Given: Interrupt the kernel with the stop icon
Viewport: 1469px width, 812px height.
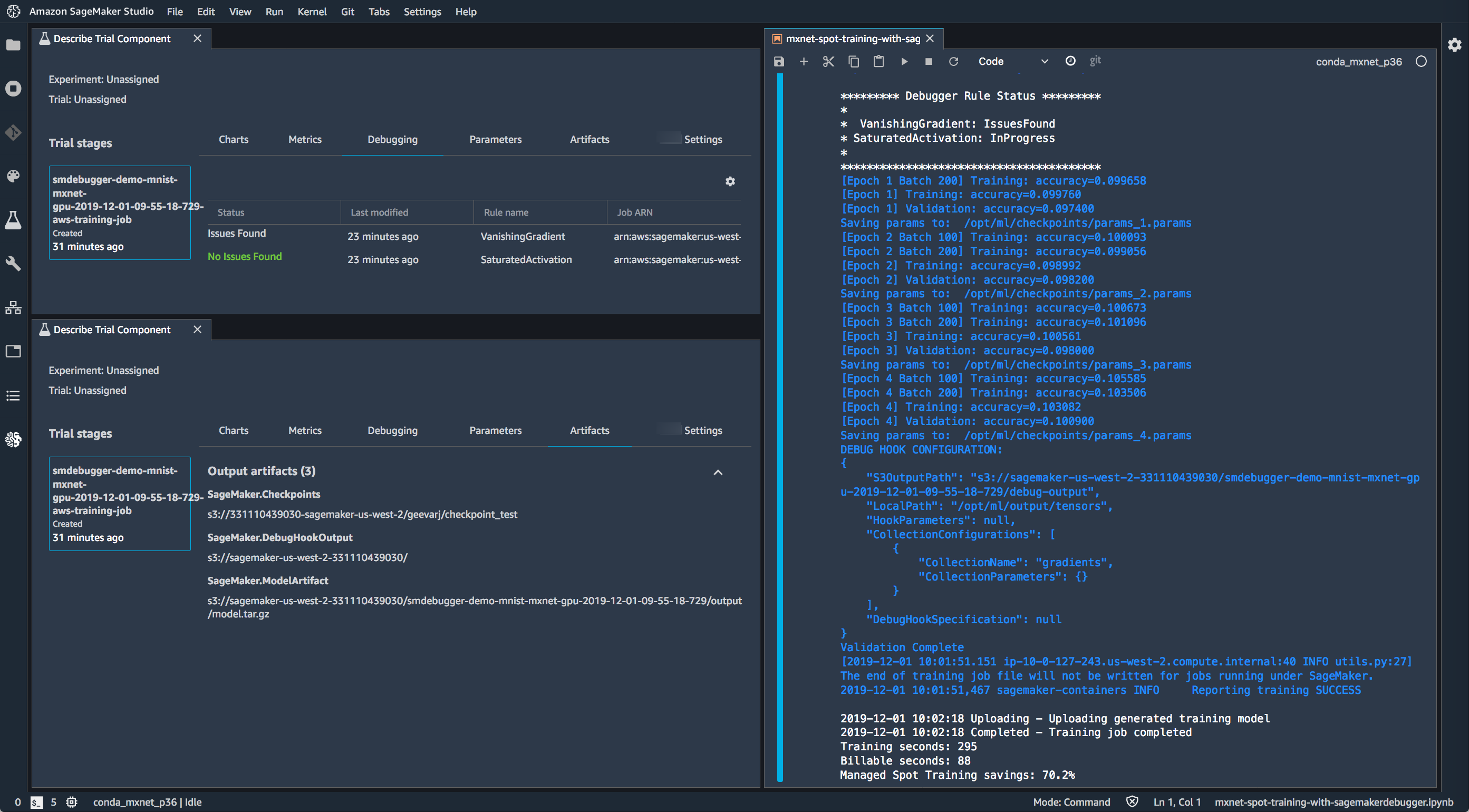Looking at the screenshot, I should 929,62.
